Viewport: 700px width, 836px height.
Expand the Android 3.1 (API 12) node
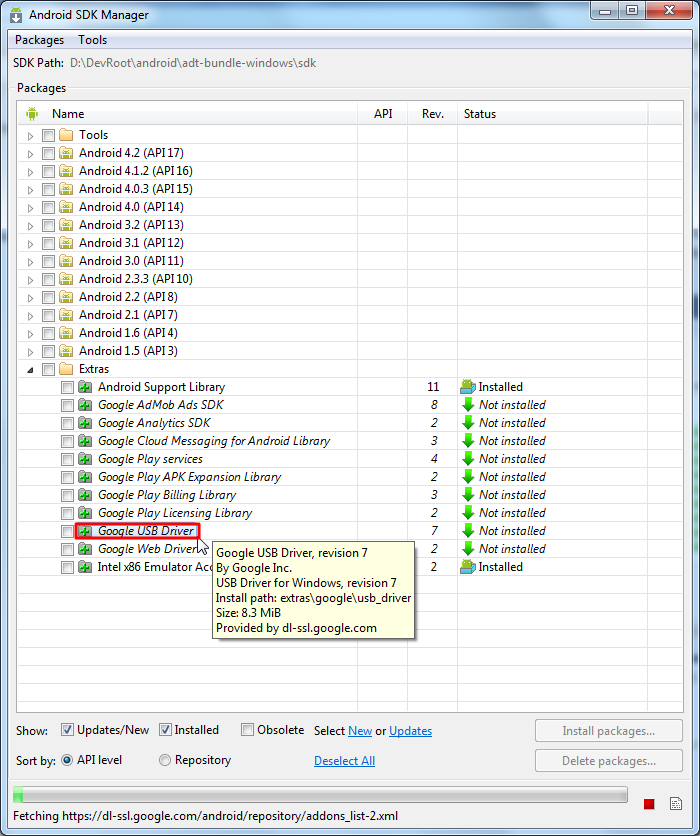(x=30, y=244)
